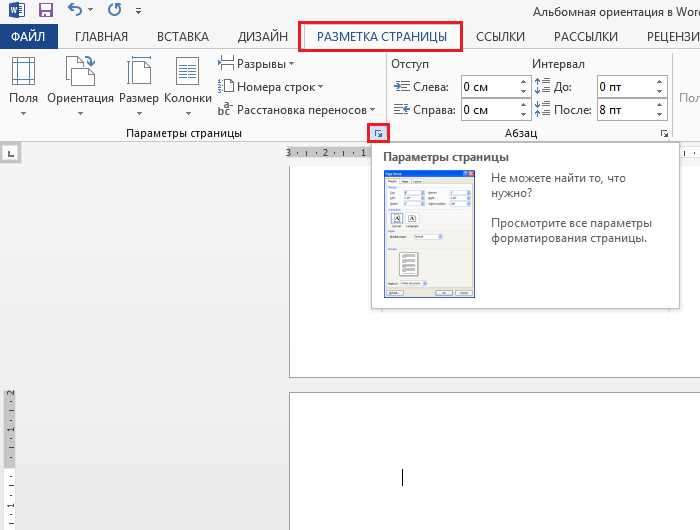Expand the Расстановка переносов dropdown
The width and height of the screenshot is (700, 530).
coord(298,110)
